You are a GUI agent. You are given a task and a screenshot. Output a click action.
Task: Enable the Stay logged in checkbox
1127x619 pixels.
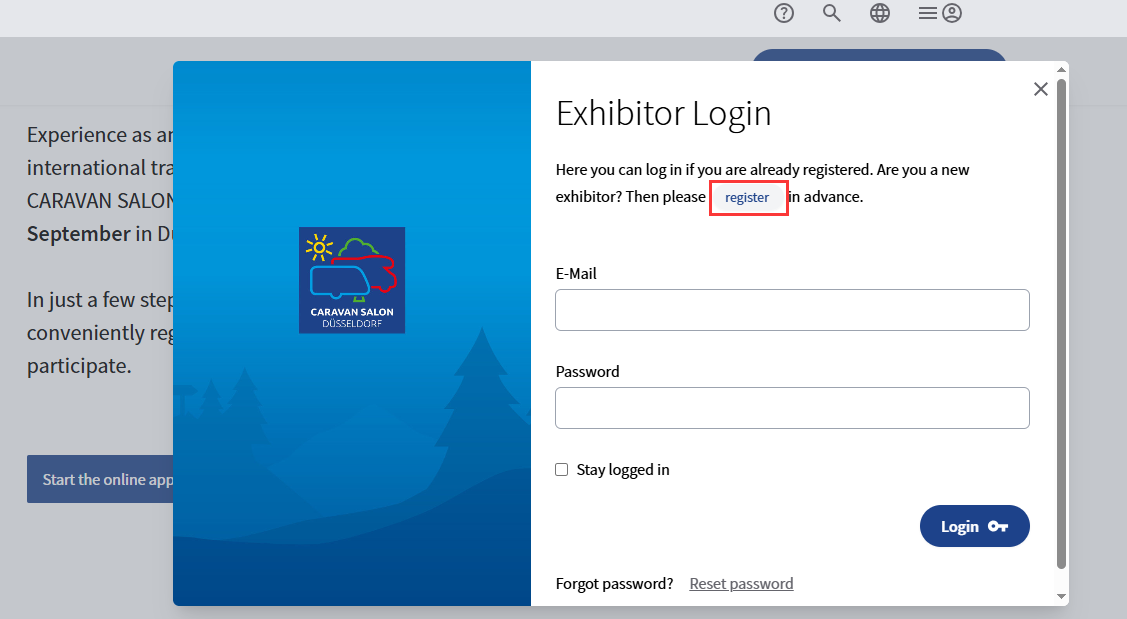coord(562,470)
